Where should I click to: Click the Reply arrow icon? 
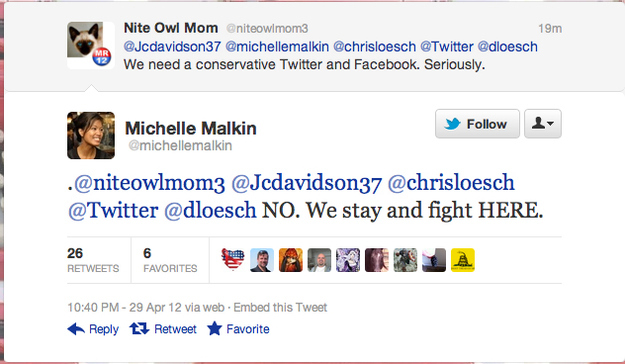click(76, 329)
